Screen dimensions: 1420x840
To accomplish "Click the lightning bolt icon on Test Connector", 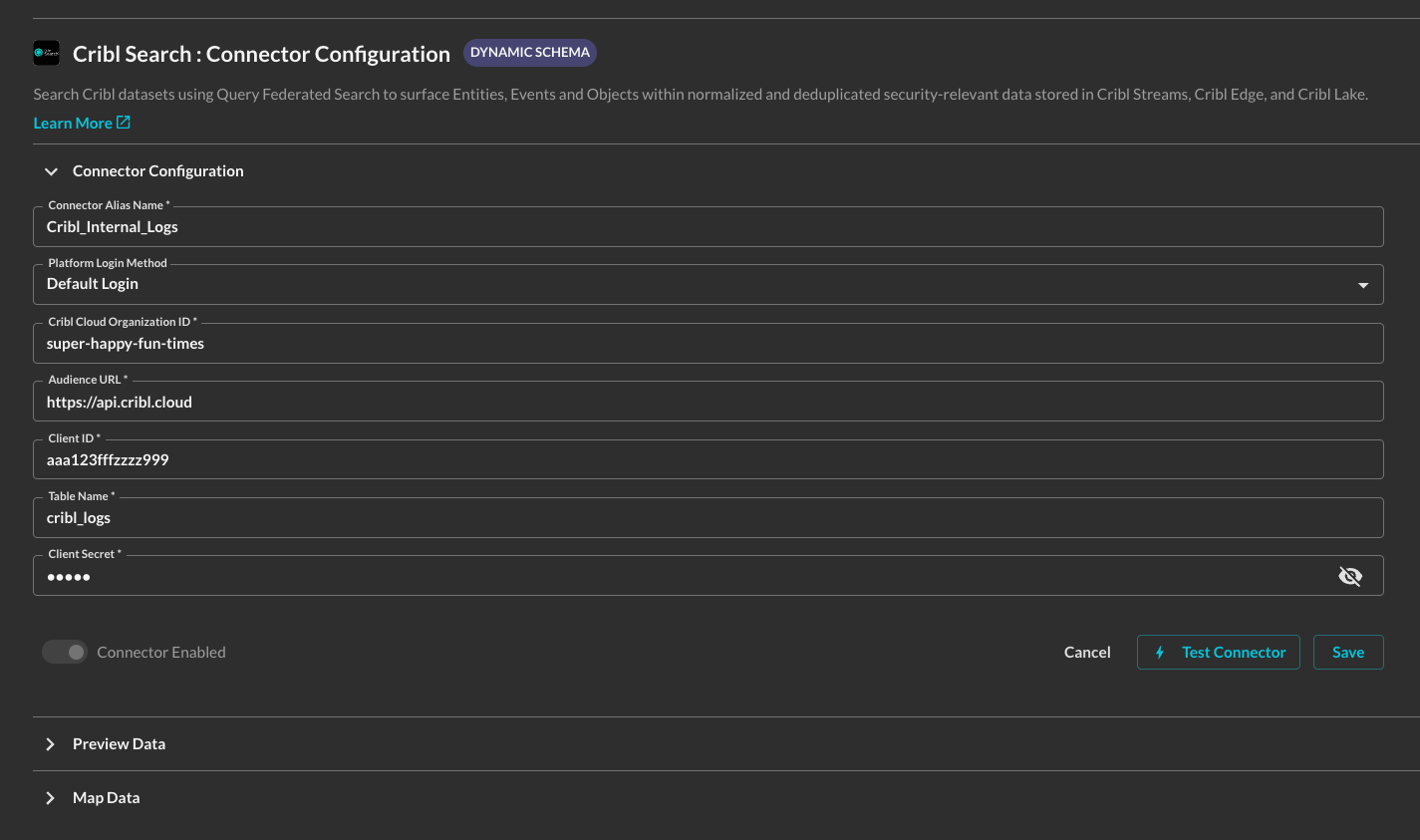I will tap(1159, 653).
